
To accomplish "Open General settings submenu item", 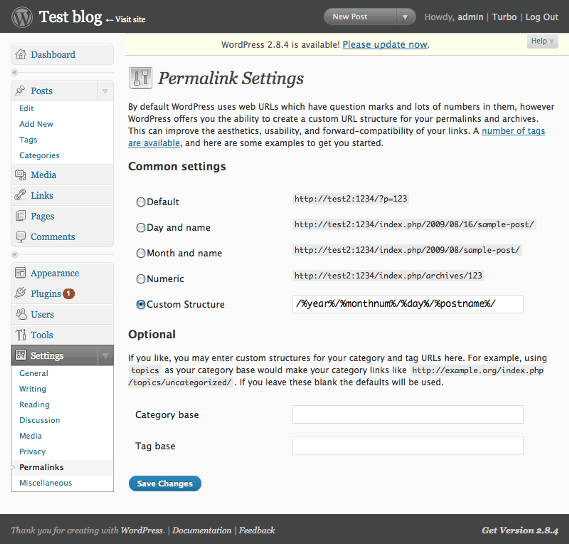I will coord(34,373).
